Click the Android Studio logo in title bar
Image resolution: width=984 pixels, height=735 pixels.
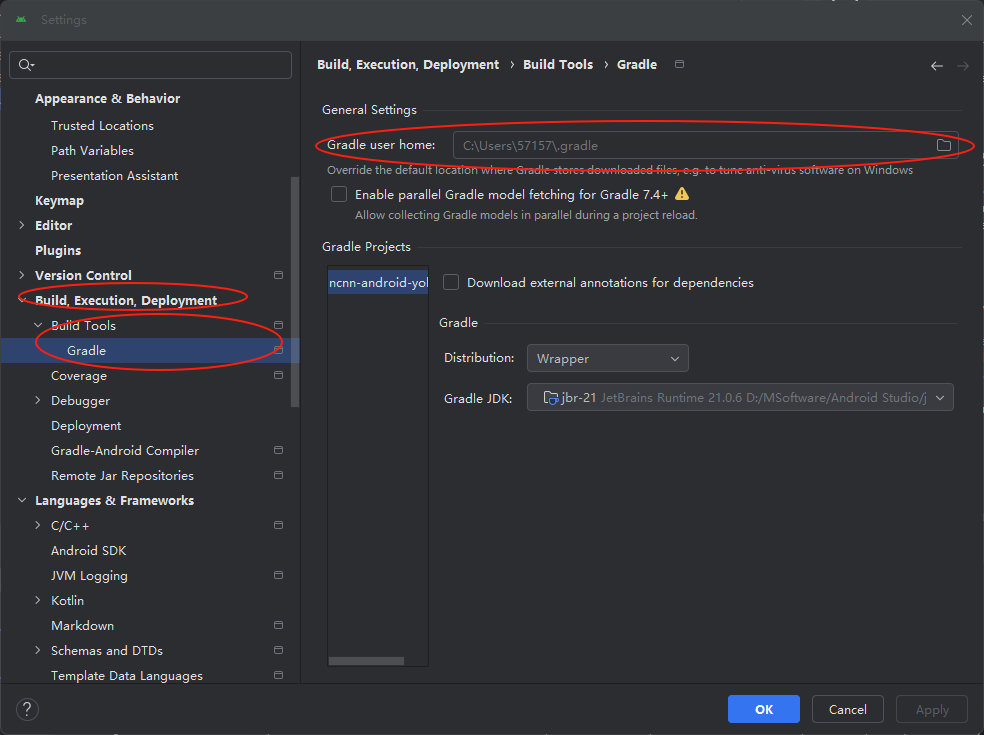(21, 19)
